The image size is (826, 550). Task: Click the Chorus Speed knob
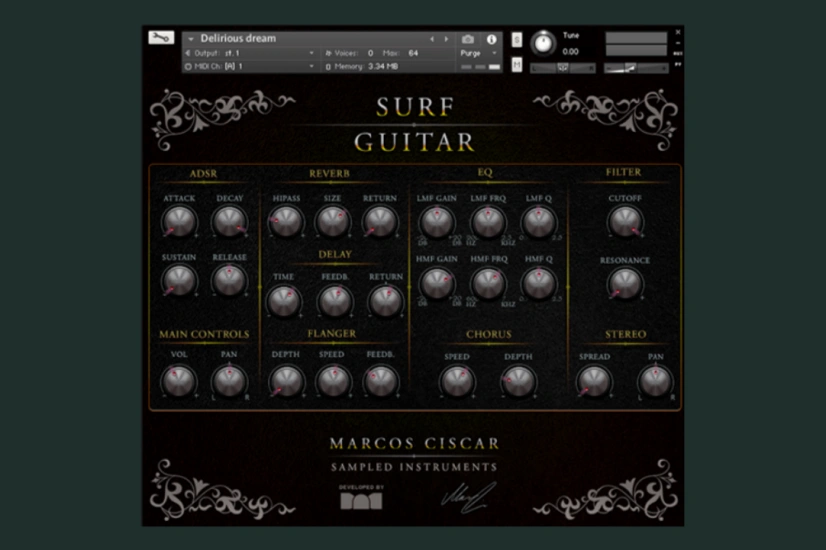(457, 381)
